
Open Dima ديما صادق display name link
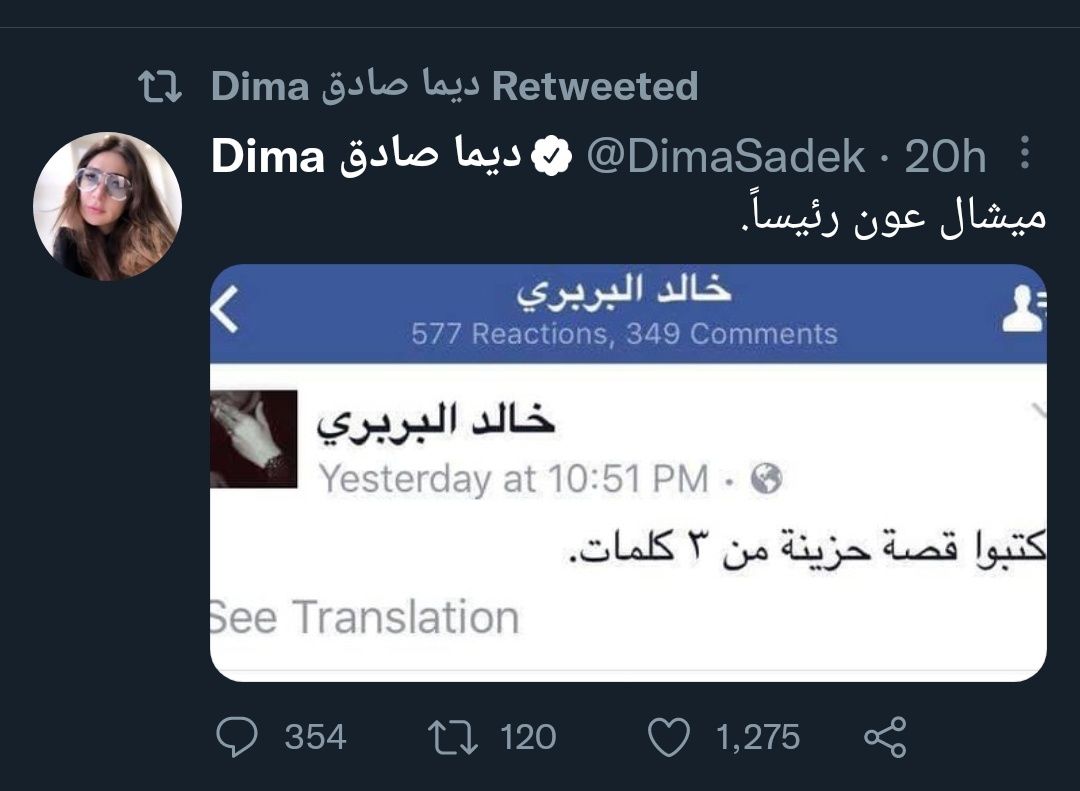[x=367, y=155]
